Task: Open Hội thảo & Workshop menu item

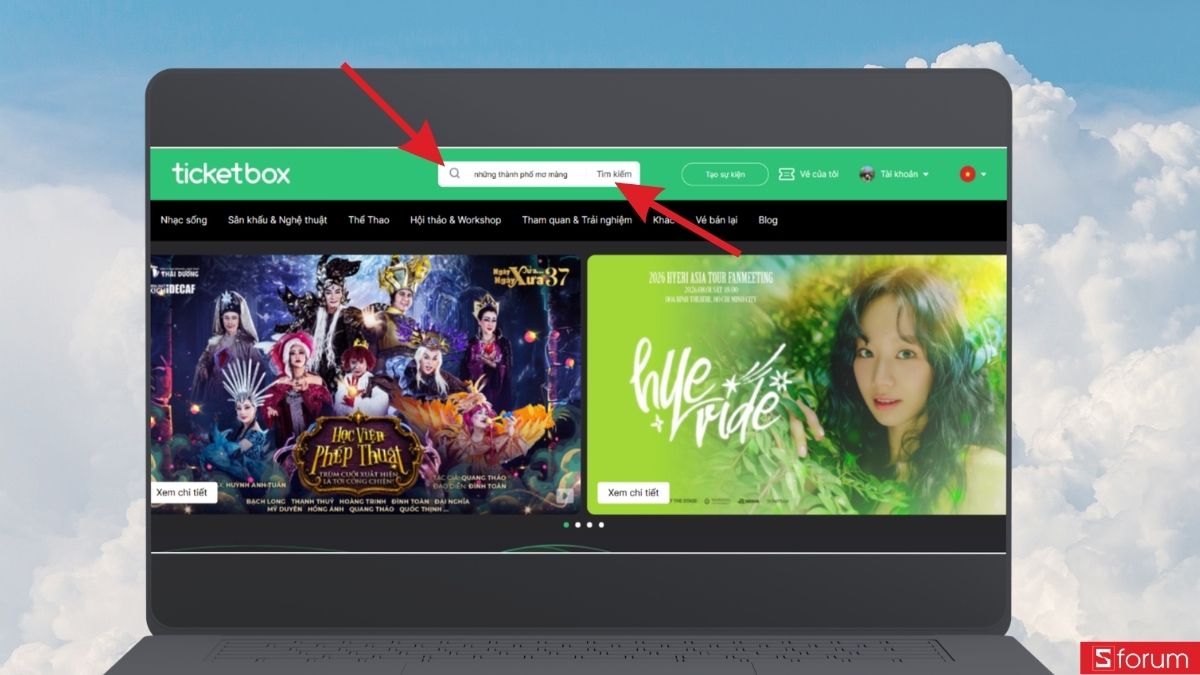Action: (456, 220)
